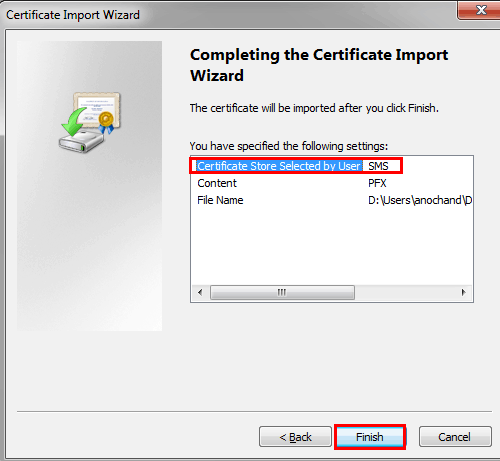Click the D:\Users\anochand file path value
Screen dimensions: 500x461
click(x=420, y=200)
